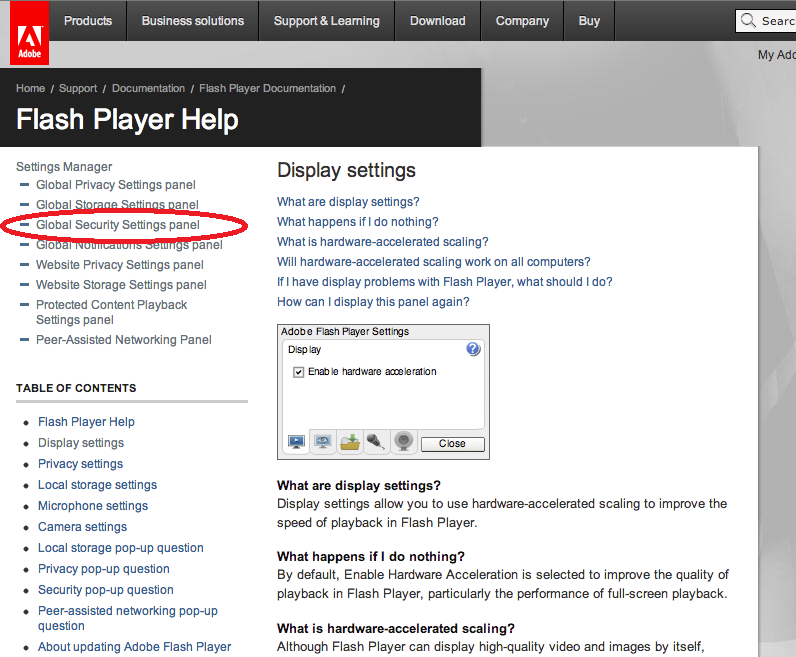796x657 pixels.
Task: Click the blue help question mark icon
Action: (473, 349)
